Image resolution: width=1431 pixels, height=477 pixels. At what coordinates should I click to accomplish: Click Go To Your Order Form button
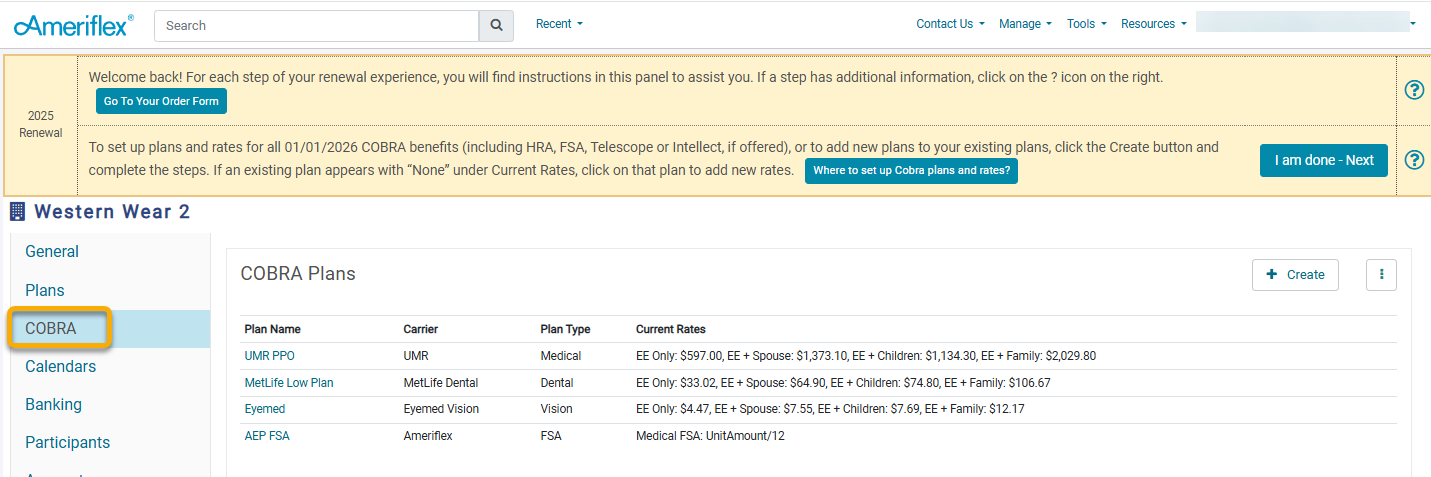(x=162, y=101)
